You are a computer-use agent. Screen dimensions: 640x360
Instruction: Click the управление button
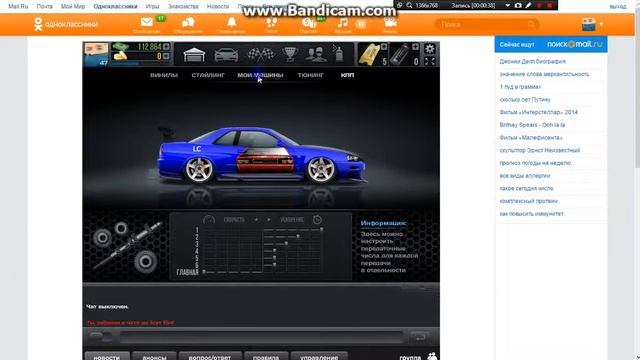click(x=319, y=356)
